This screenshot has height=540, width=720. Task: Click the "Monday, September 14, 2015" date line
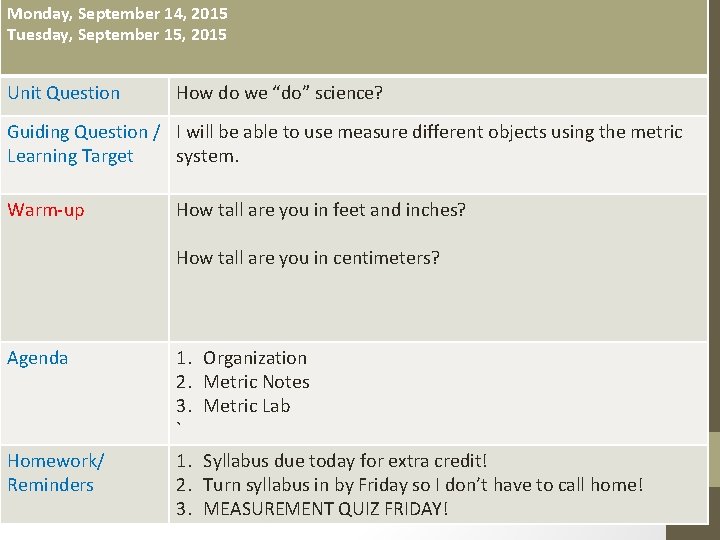(117, 14)
